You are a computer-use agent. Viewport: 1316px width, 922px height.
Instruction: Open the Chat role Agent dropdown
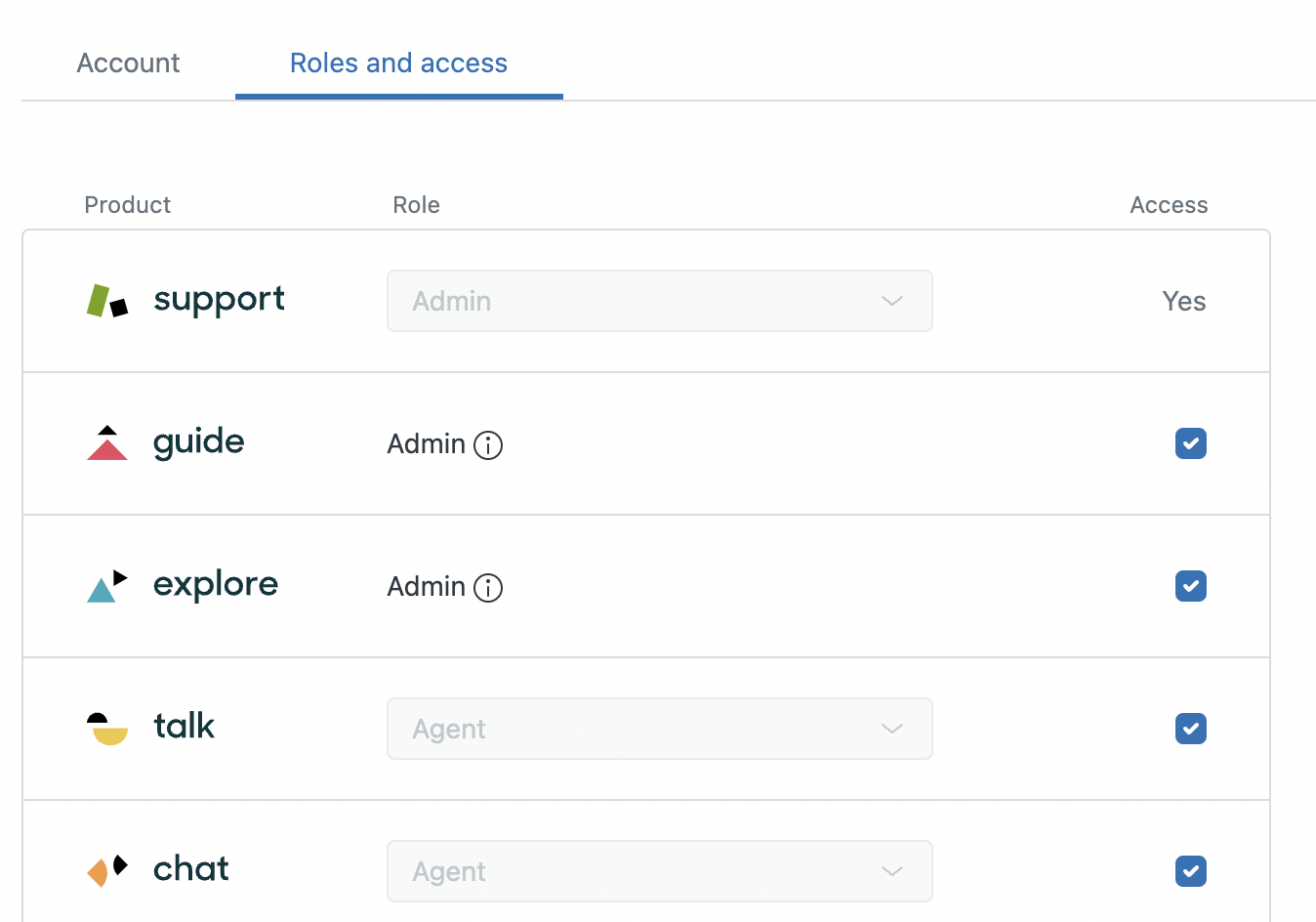coord(659,871)
